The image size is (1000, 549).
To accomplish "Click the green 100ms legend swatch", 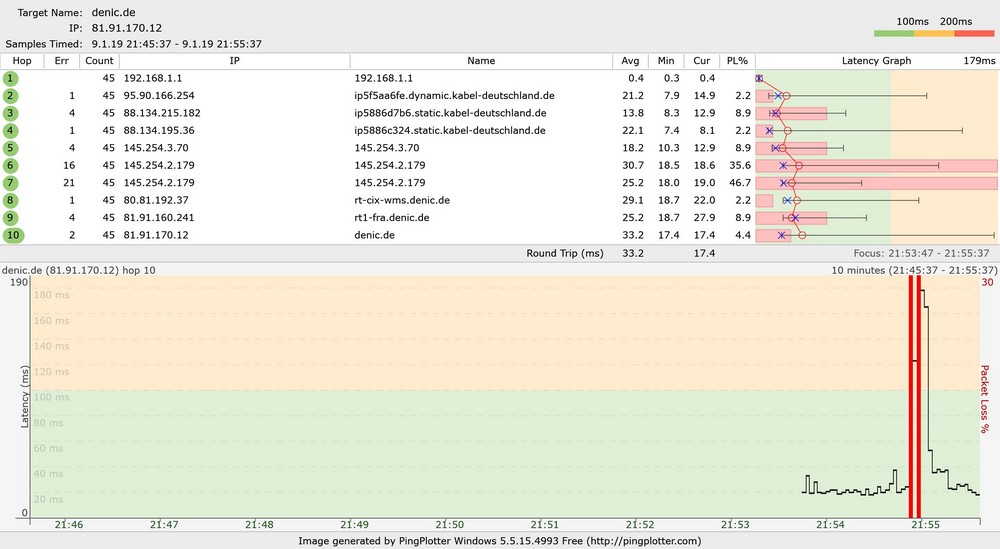I will click(x=893, y=33).
